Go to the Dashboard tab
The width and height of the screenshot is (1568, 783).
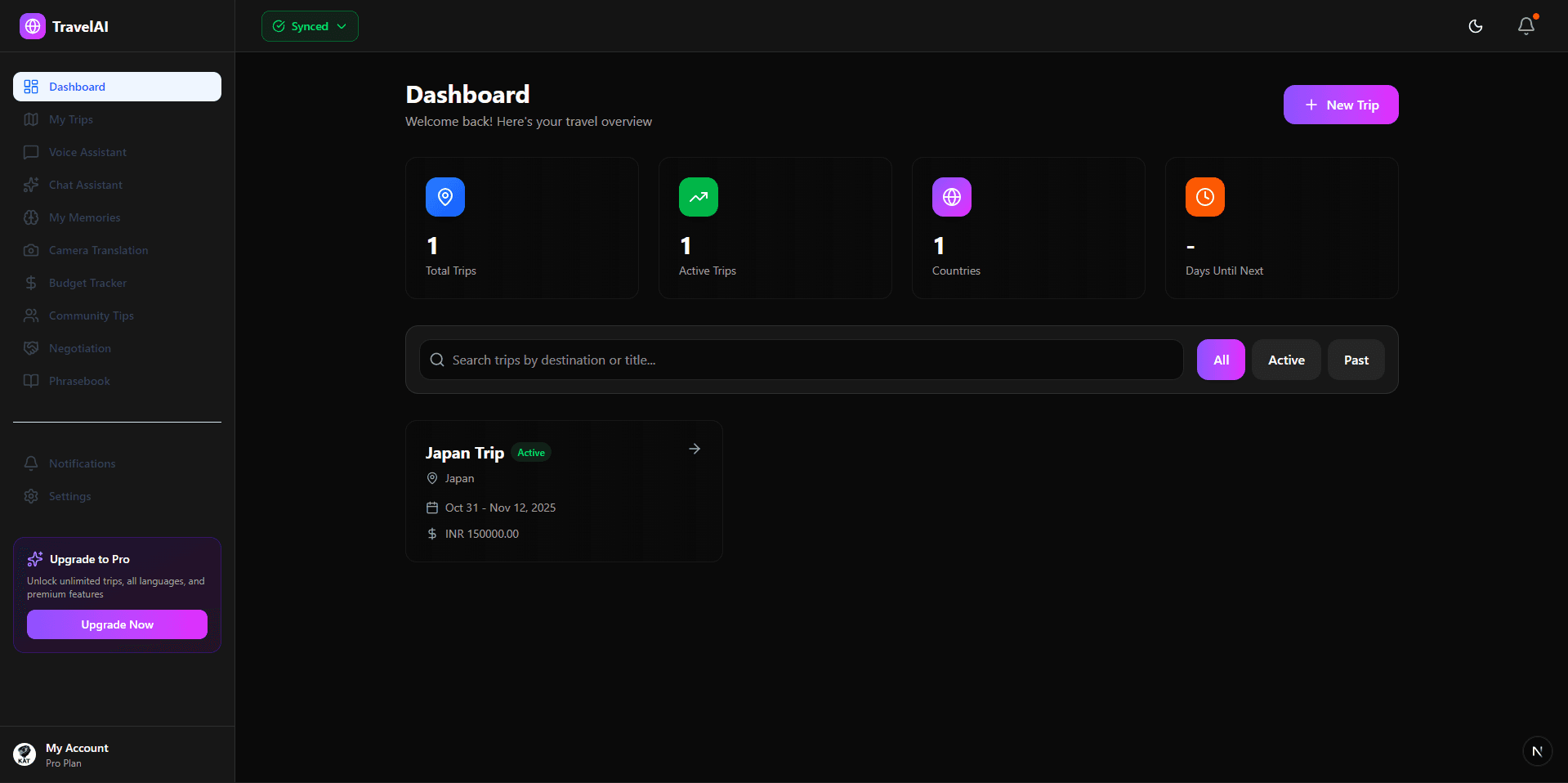(x=77, y=86)
